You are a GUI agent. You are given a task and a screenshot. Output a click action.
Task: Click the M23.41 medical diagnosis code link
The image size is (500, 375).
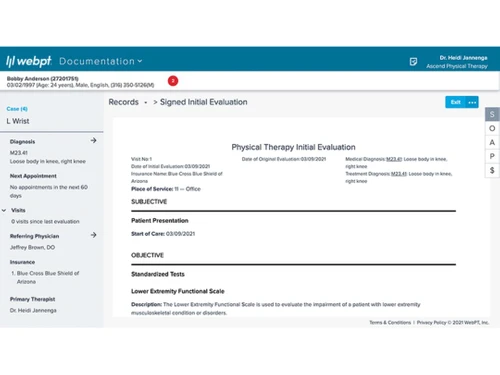tap(394, 159)
